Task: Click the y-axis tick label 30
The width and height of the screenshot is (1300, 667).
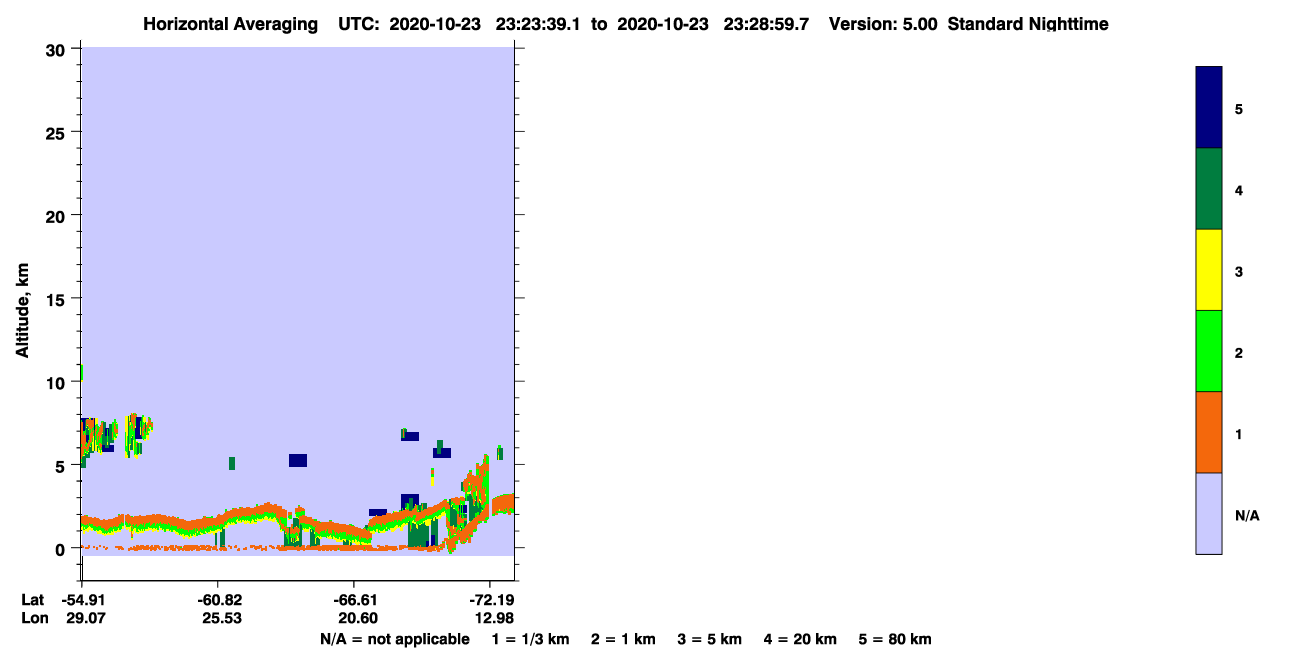Action: click(58, 49)
